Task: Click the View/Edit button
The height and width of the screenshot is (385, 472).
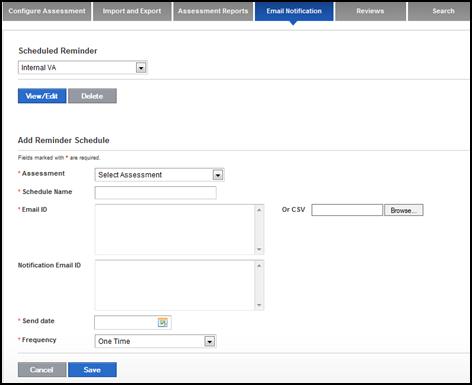Action: [x=42, y=96]
